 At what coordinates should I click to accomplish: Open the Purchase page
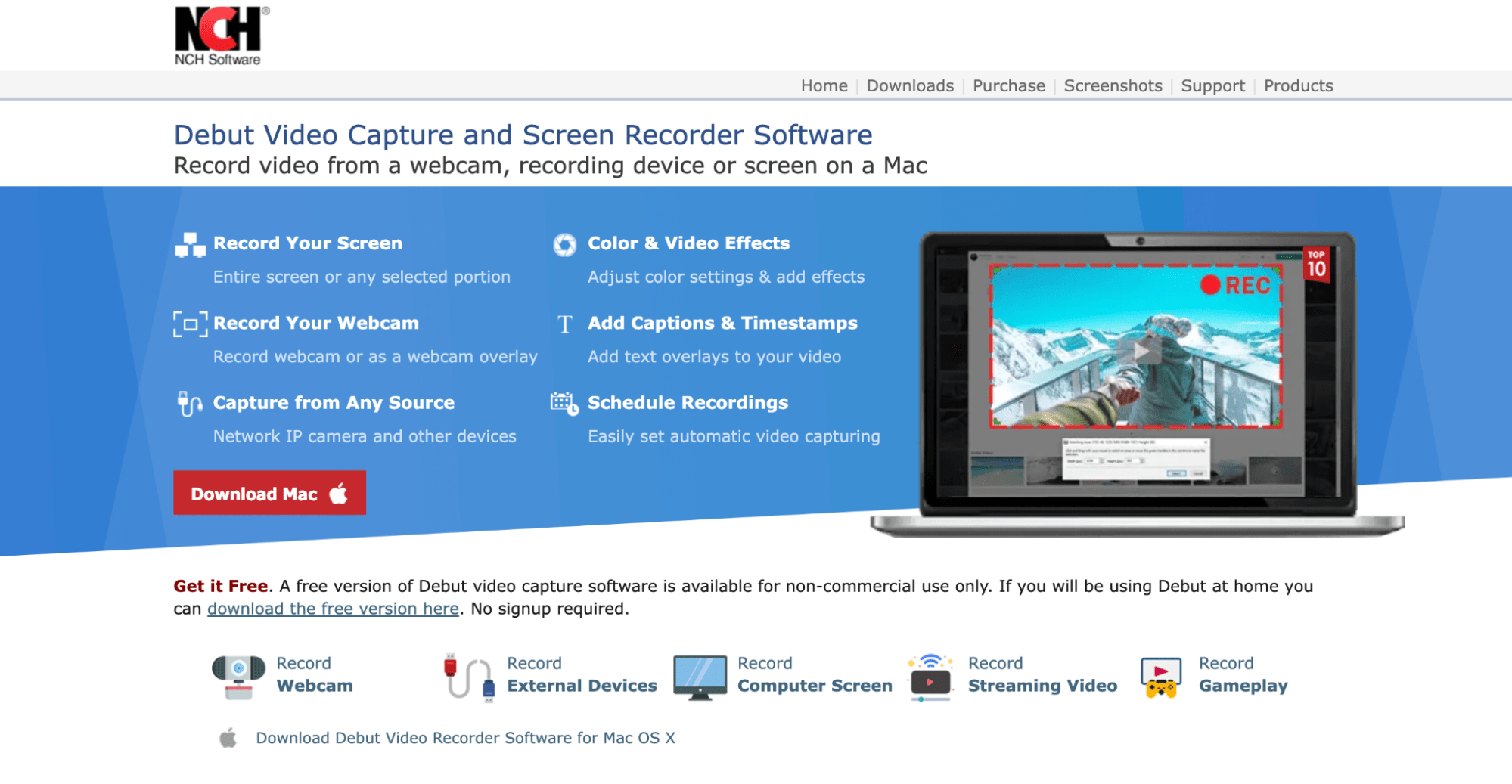[x=1008, y=85]
